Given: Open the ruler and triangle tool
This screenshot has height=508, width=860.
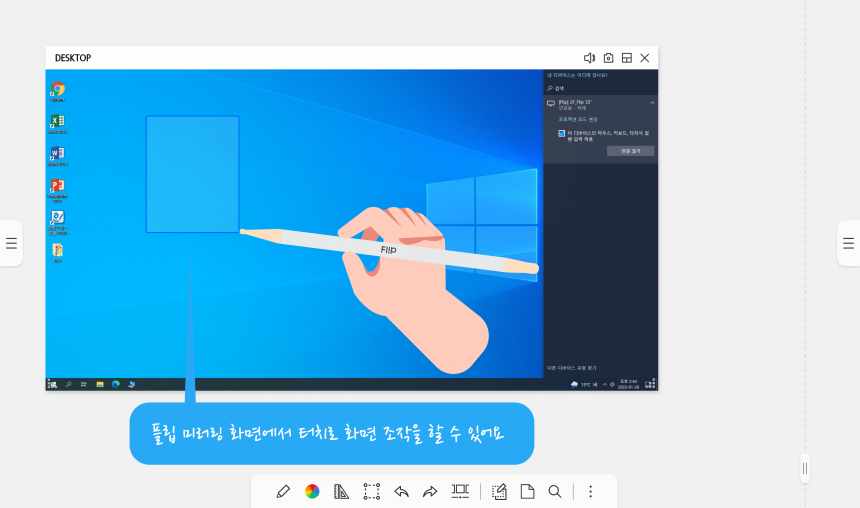Looking at the screenshot, I should 341,492.
